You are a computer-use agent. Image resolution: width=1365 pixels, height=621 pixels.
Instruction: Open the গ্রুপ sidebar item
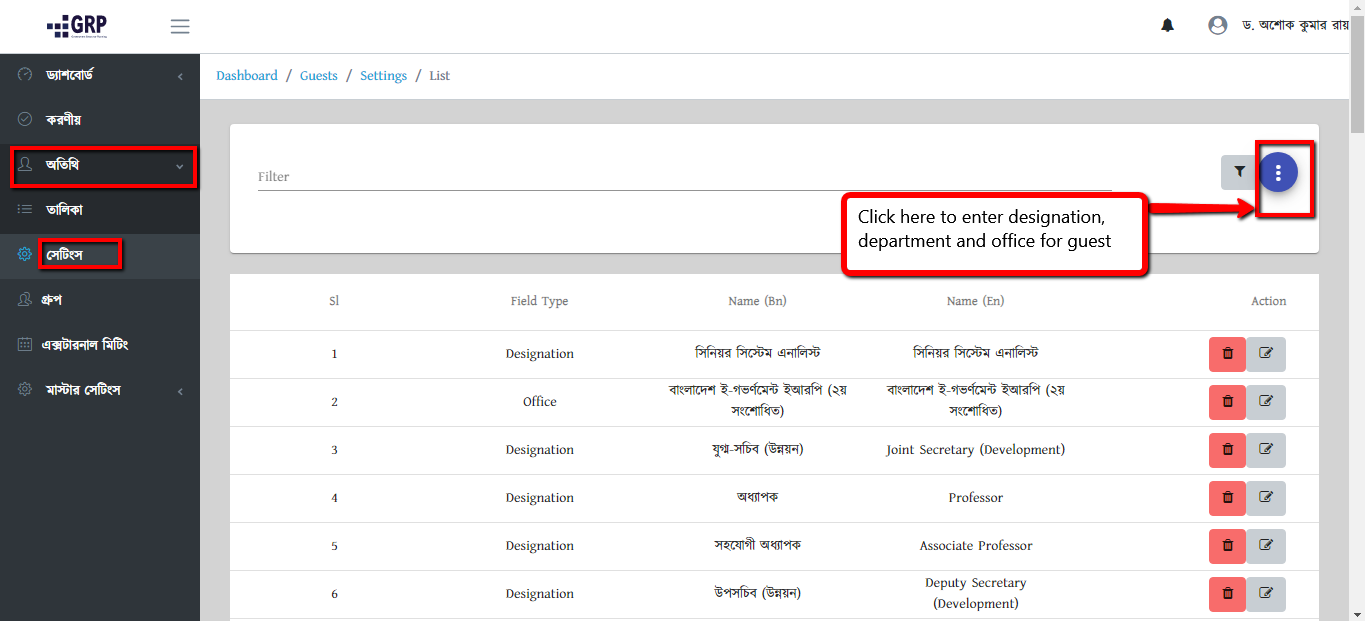(100, 300)
